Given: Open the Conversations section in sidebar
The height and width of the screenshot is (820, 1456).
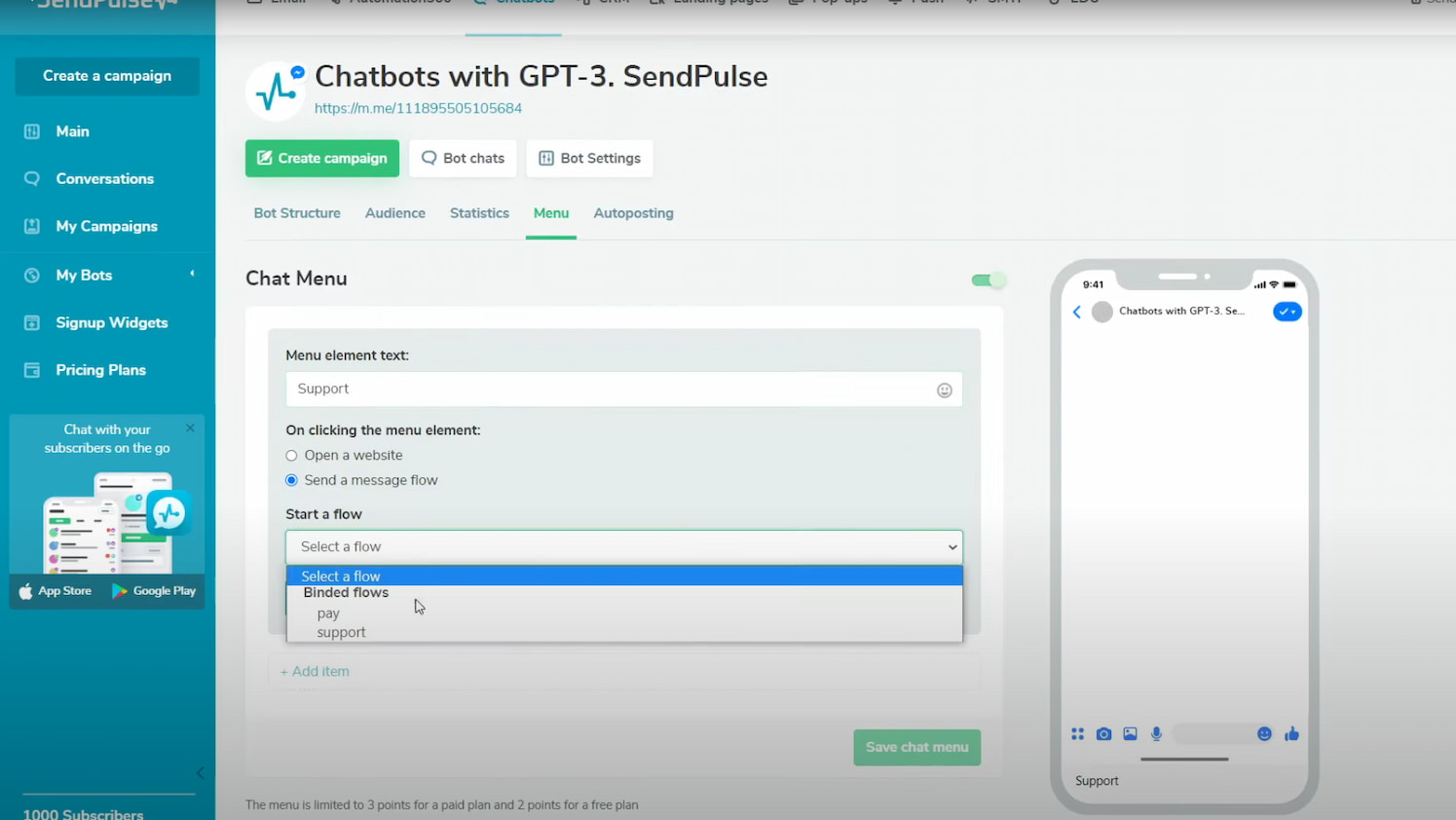Looking at the screenshot, I should point(104,178).
